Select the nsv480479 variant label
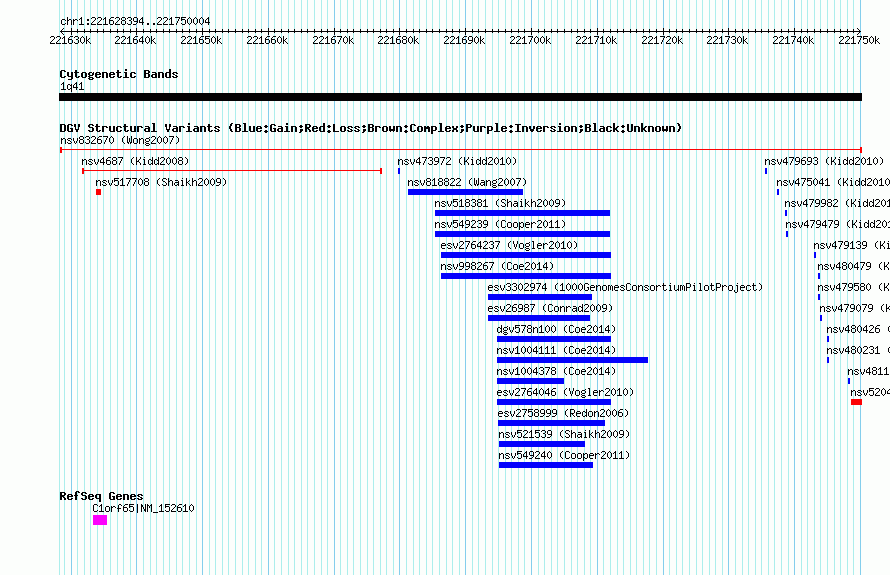Viewport: 890px width, 575px height. pos(853,266)
